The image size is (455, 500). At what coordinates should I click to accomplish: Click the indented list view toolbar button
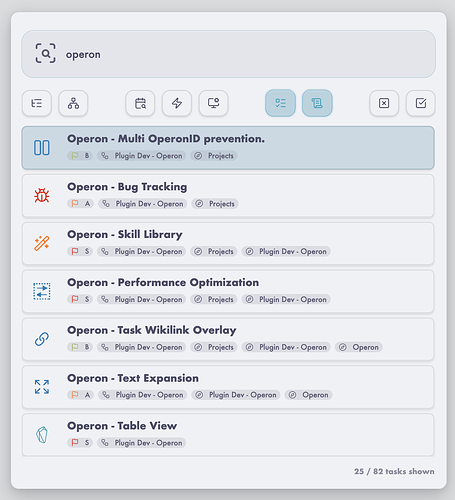(x=37, y=103)
